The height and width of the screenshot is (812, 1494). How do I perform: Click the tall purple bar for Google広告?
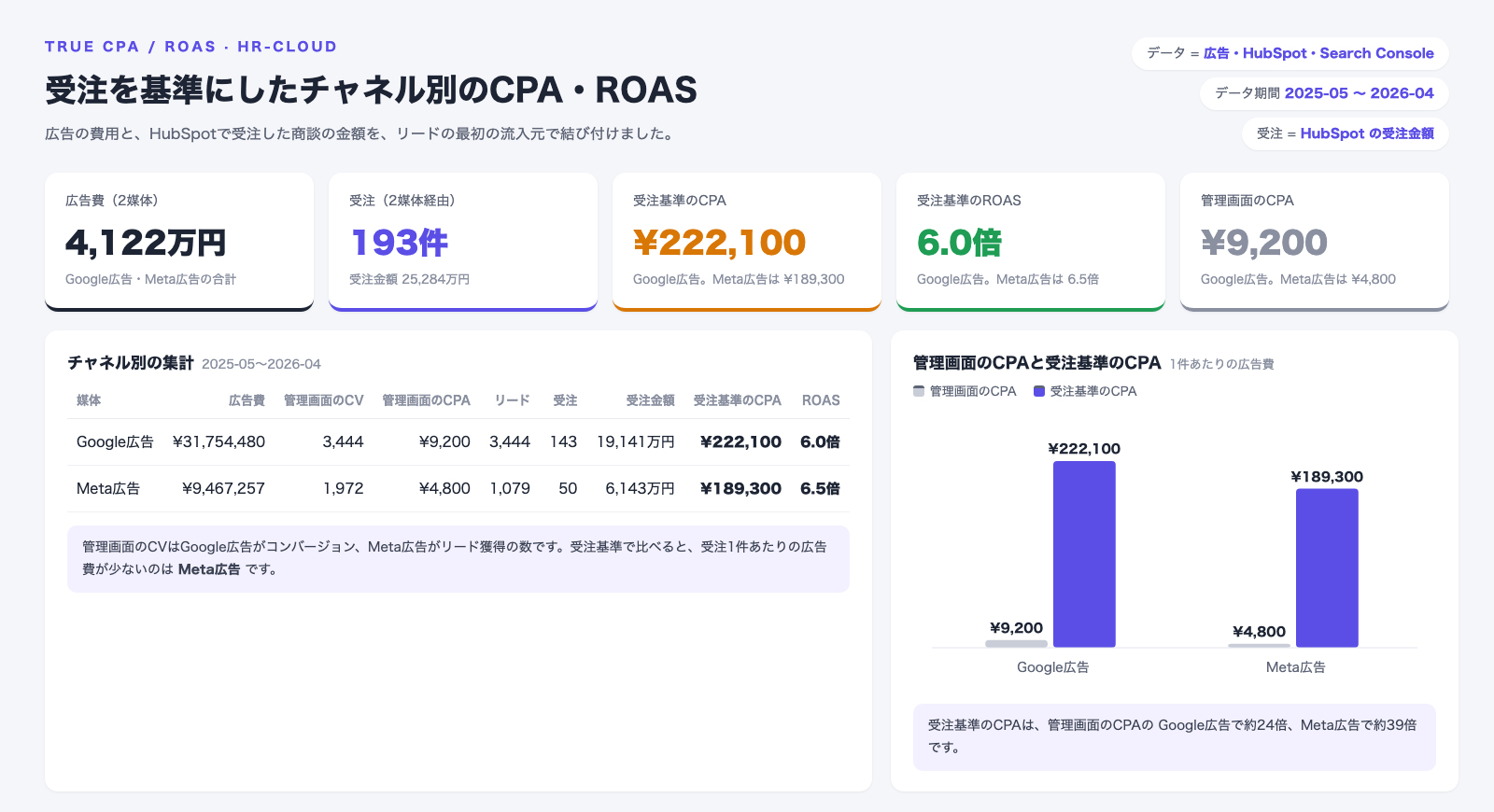click(x=1084, y=554)
